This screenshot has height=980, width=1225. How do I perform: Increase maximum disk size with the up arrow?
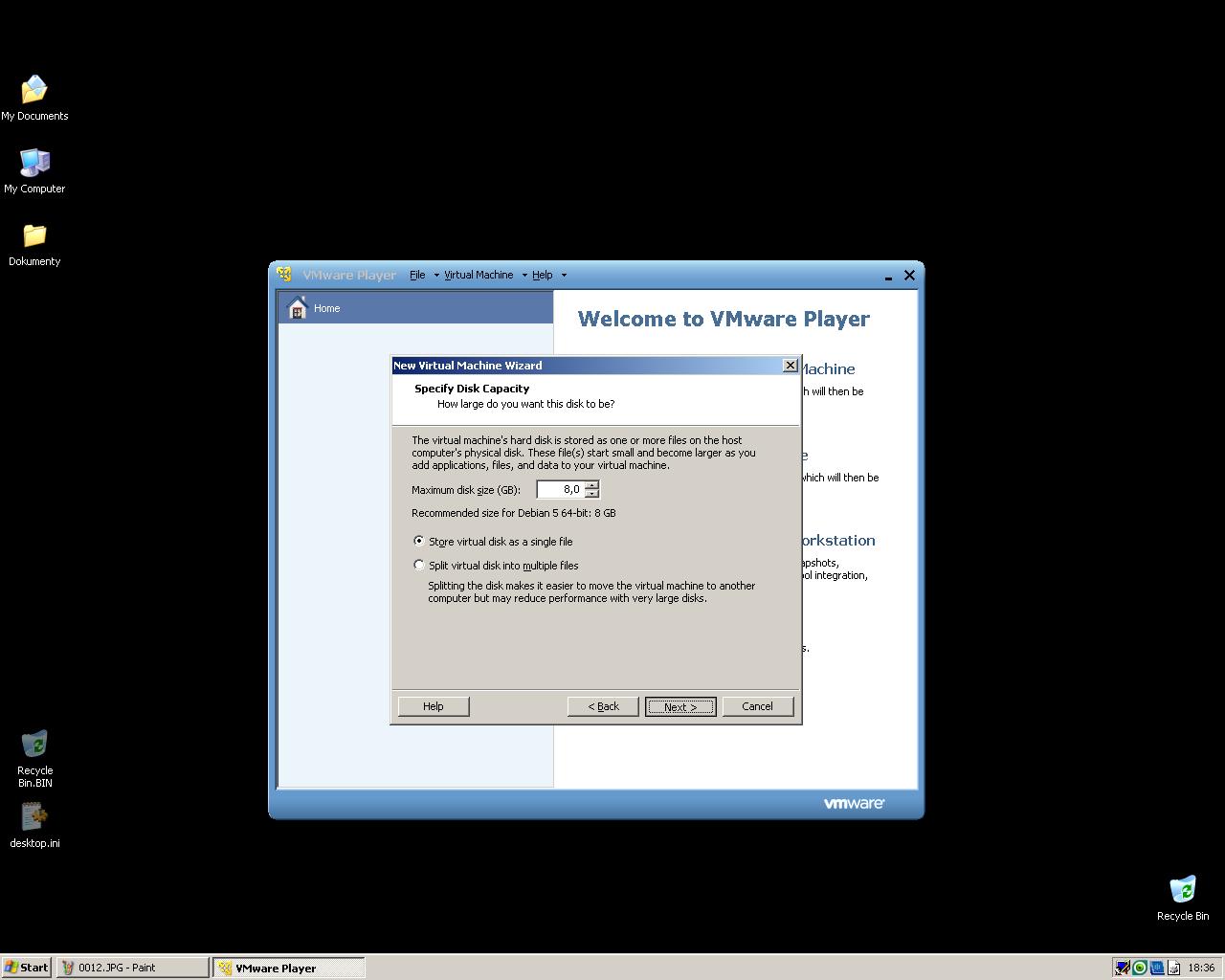pyautogui.click(x=591, y=484)
